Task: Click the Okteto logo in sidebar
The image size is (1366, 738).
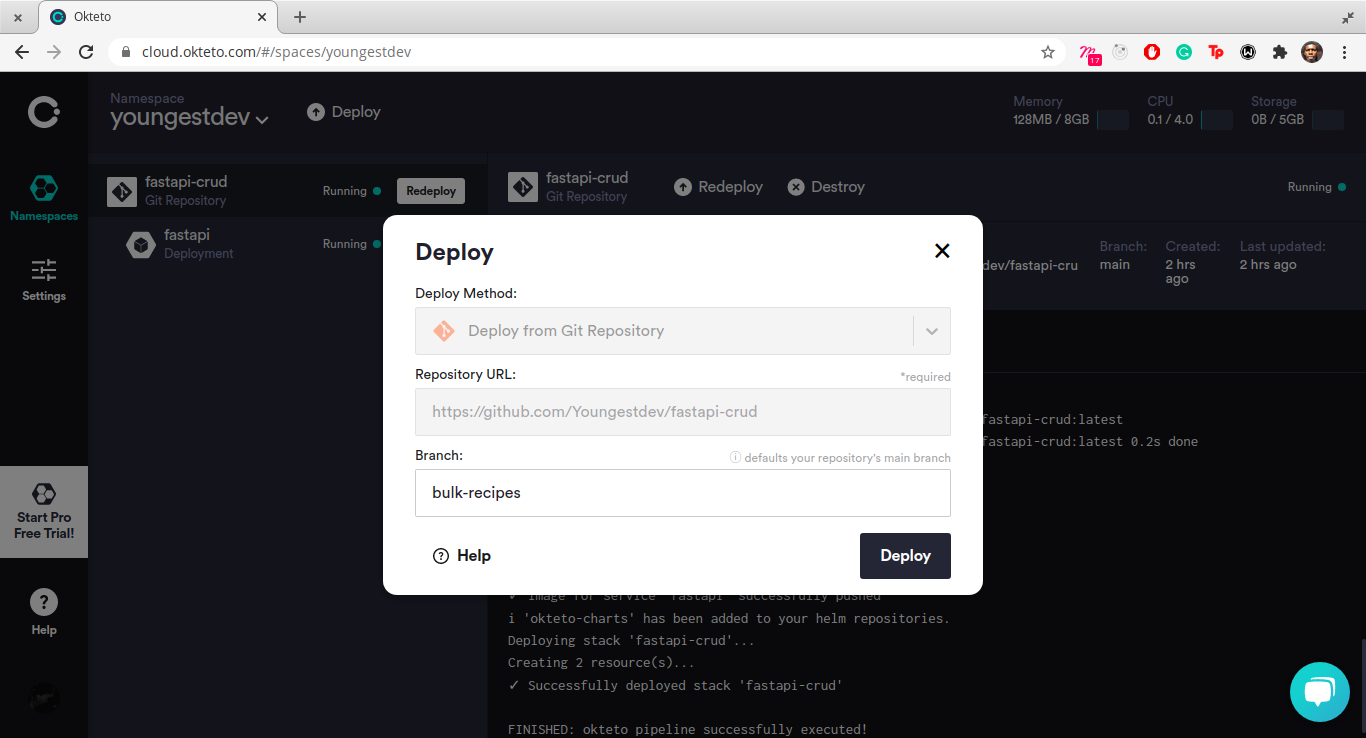Action: click(x=44, y=112)
